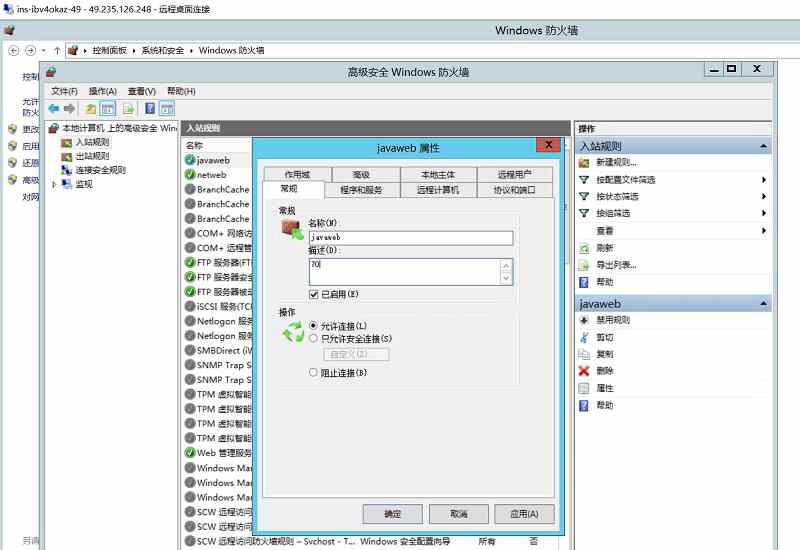Open the 操作(A) menu

point(103,91)
